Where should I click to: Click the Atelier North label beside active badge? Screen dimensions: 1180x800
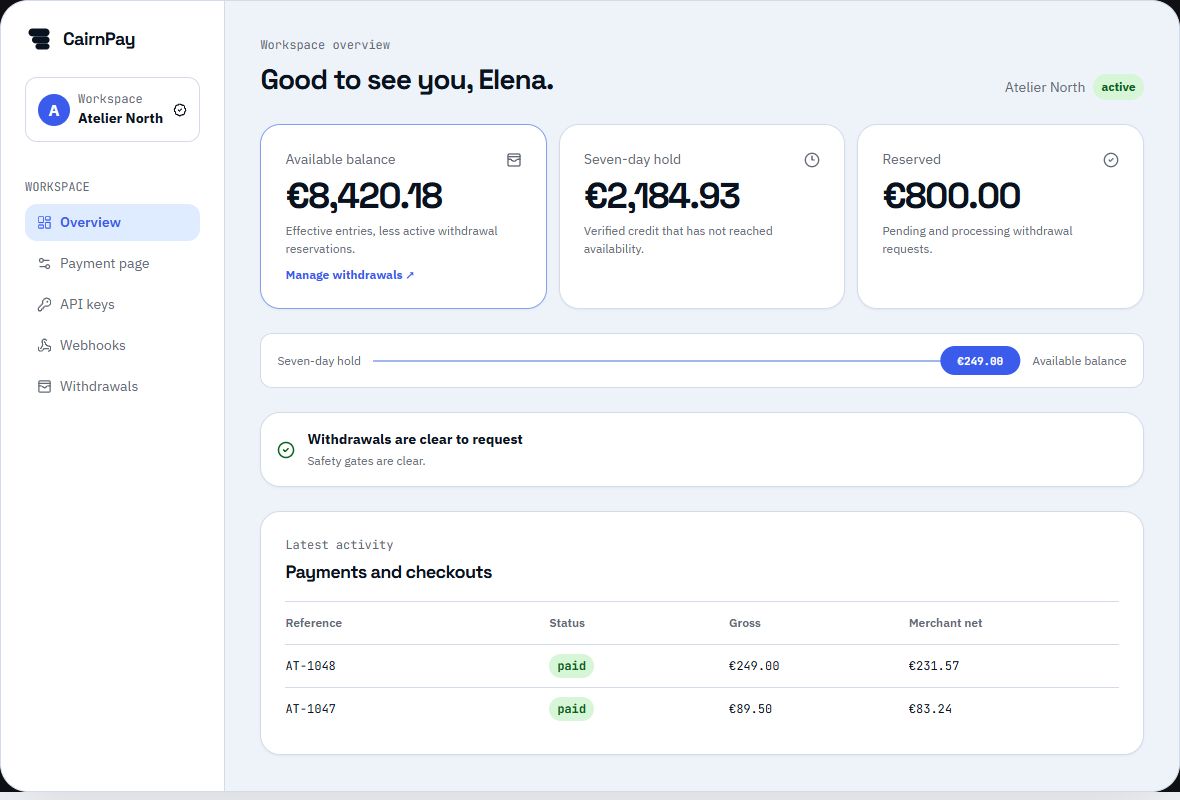click(1045, 87)
